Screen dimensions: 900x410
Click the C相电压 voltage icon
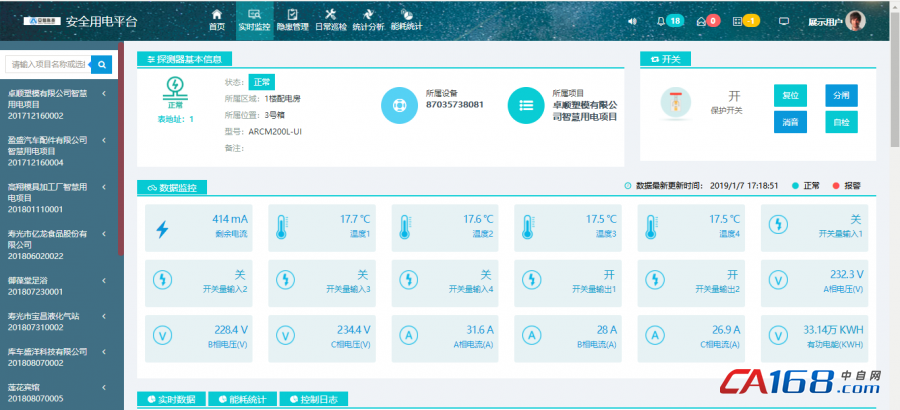coord(285,335)
